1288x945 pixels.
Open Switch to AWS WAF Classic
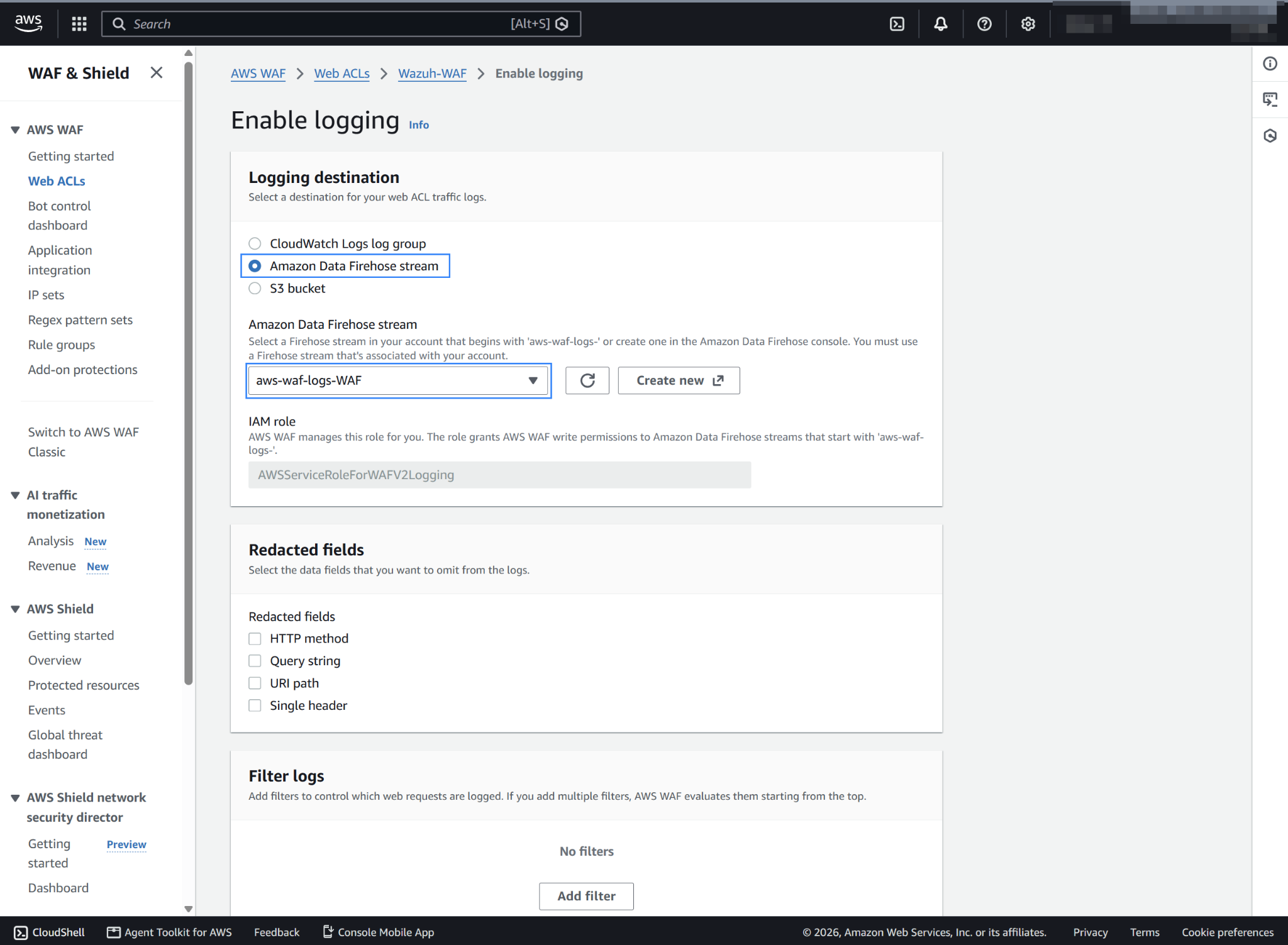coord(83,442)
